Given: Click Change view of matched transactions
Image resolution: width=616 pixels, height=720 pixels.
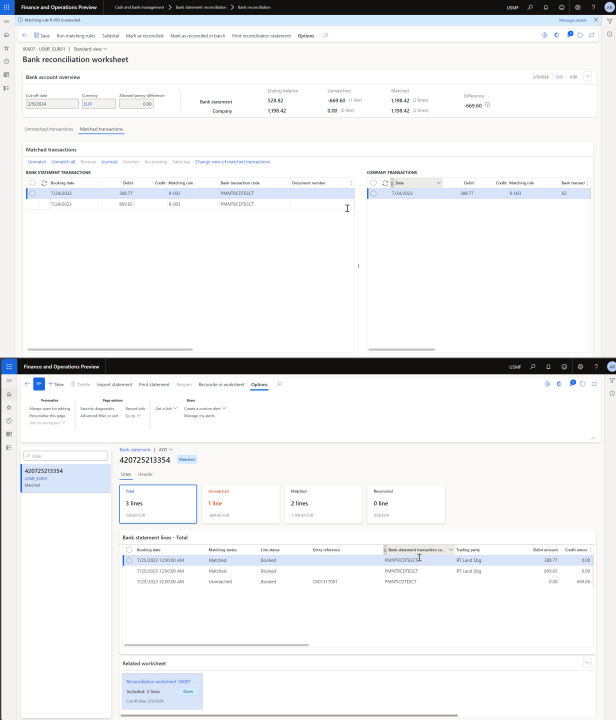Looking at the screenshot, I should pyautogui.click(x=232, y=162).
